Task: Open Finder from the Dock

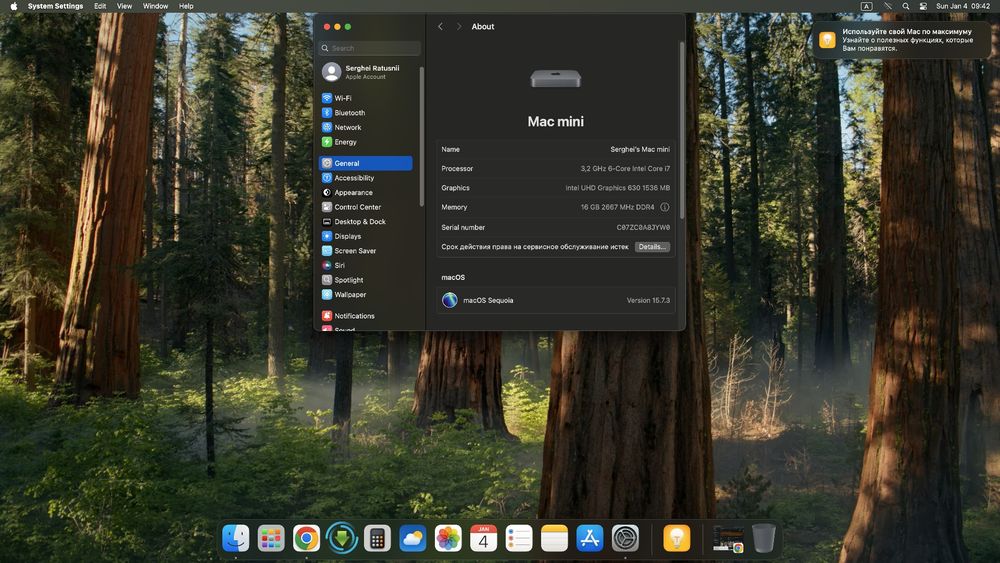Action: [236, 538]
